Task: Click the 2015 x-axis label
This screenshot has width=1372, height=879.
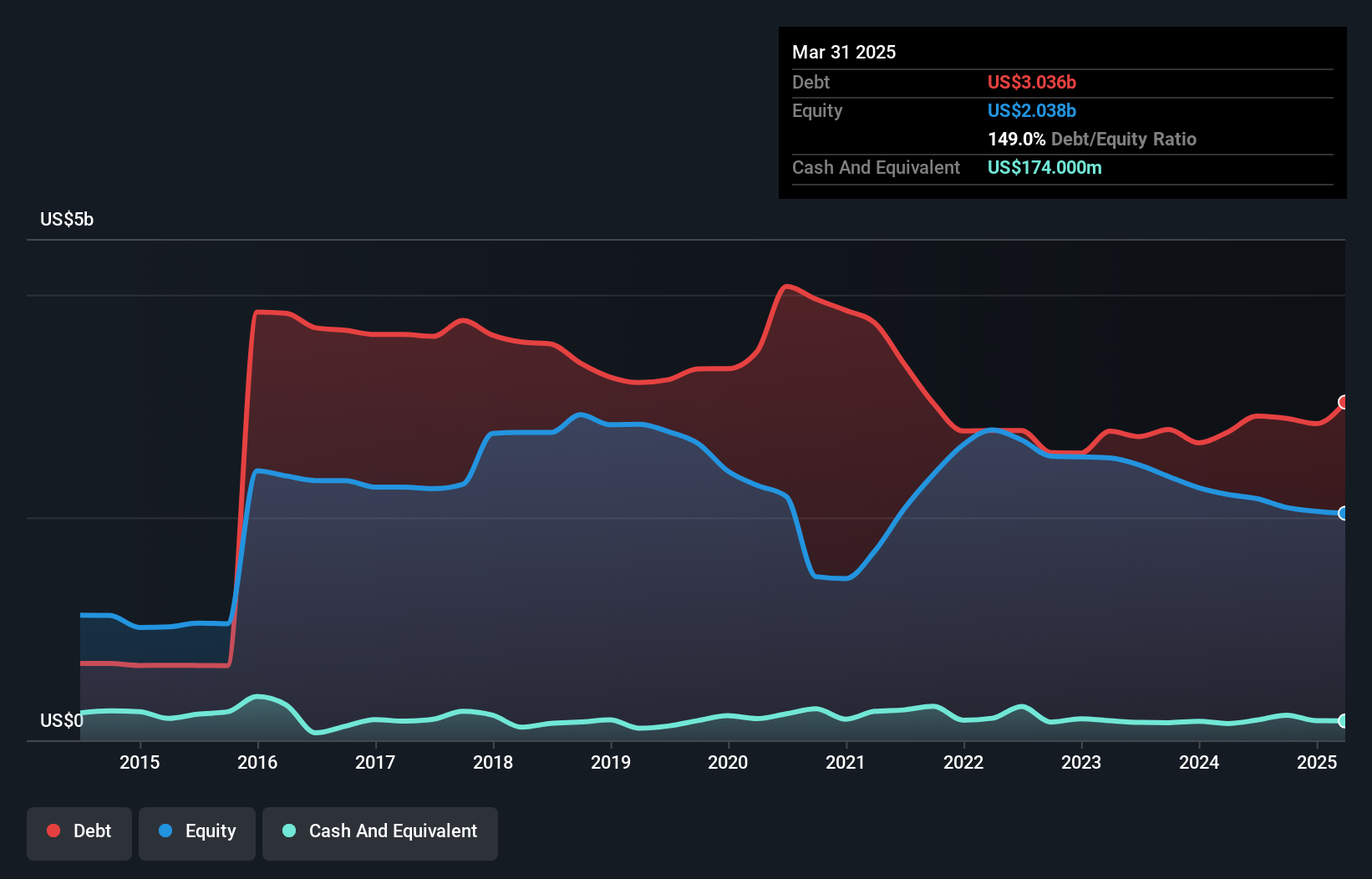Action: pyautogui.click(x=140, y=762)
